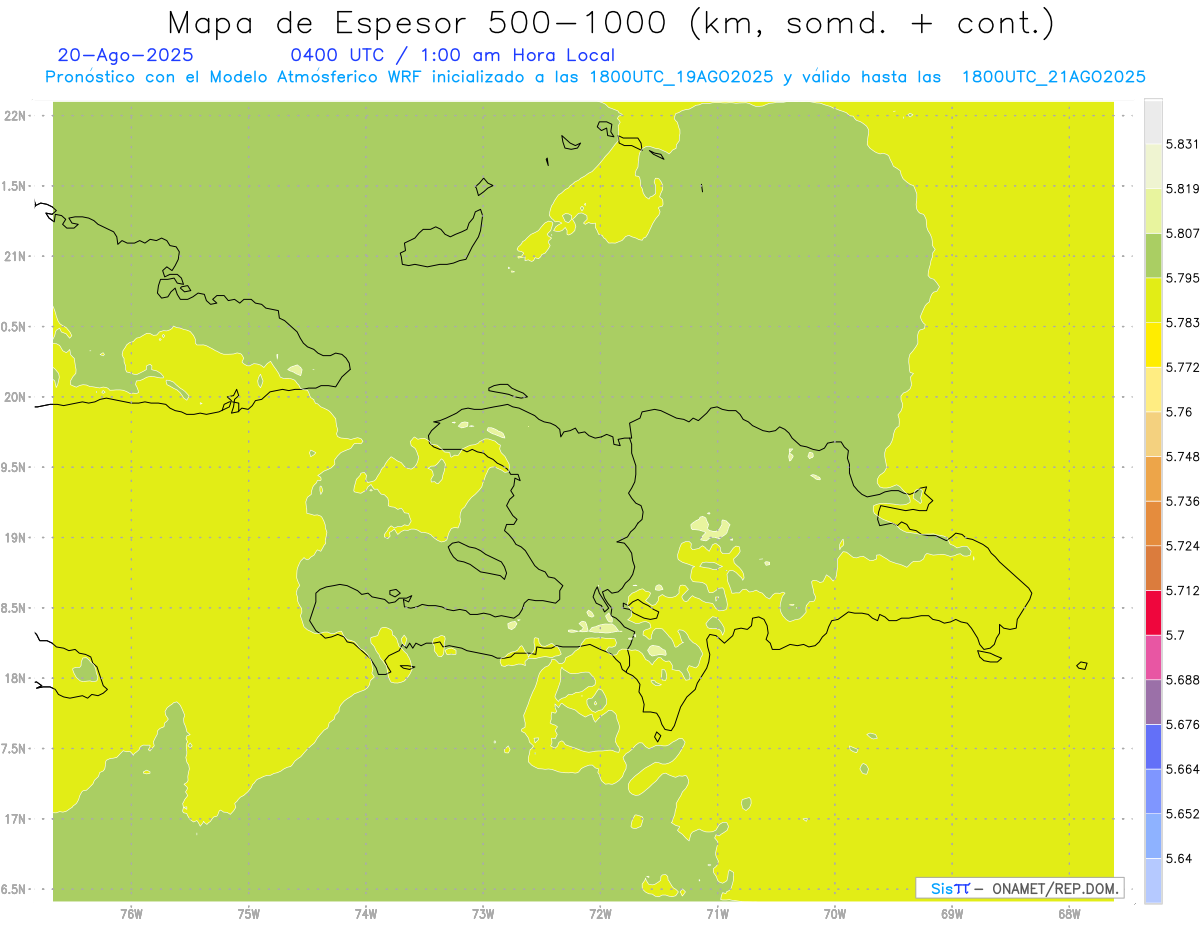Viewport: 1200px width, 927px height.
Task: Select the init time '1800UTC_19AGO2025'
Action: [681, 77]
